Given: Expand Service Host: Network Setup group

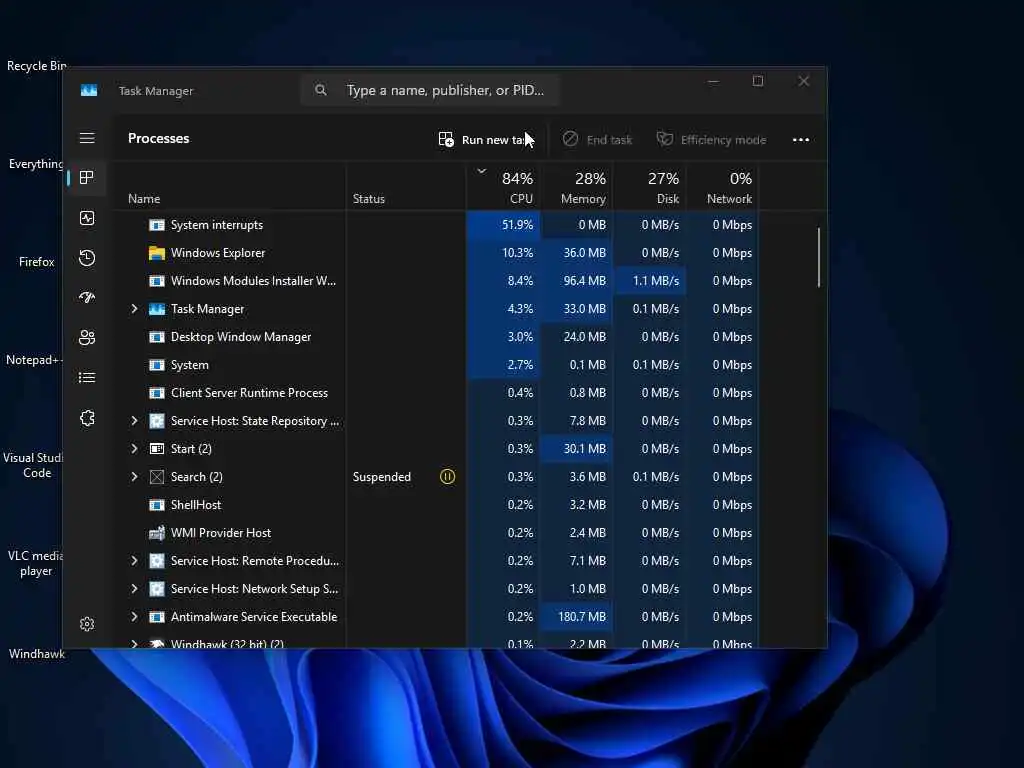Looking at the screenshot, I should (x=135, y=589).
